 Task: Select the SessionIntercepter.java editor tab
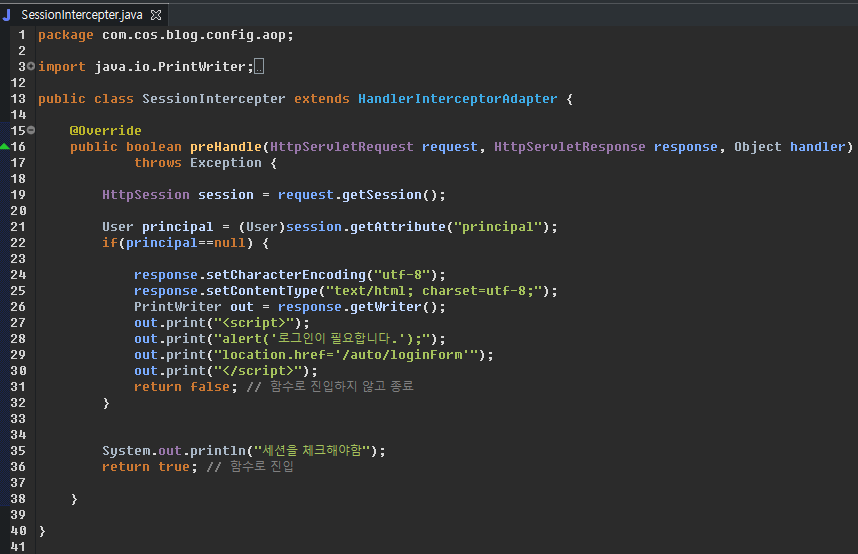pyautogui.click(x=82, y=15)
